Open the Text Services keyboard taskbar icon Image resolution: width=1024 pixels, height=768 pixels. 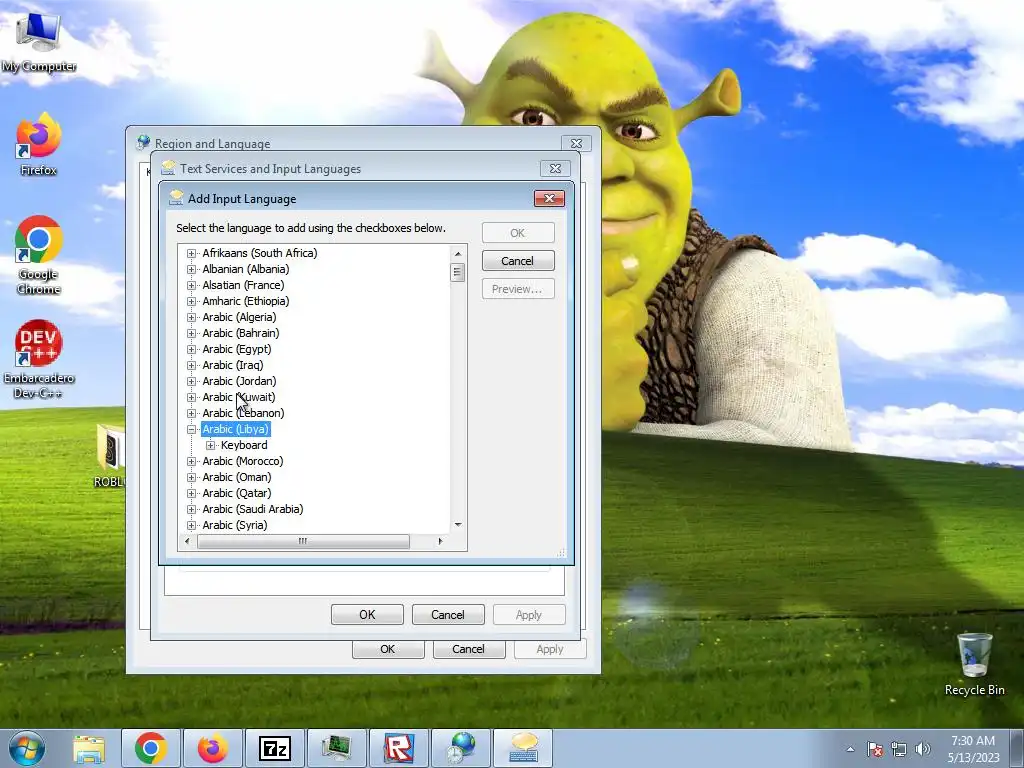(523, 748)
